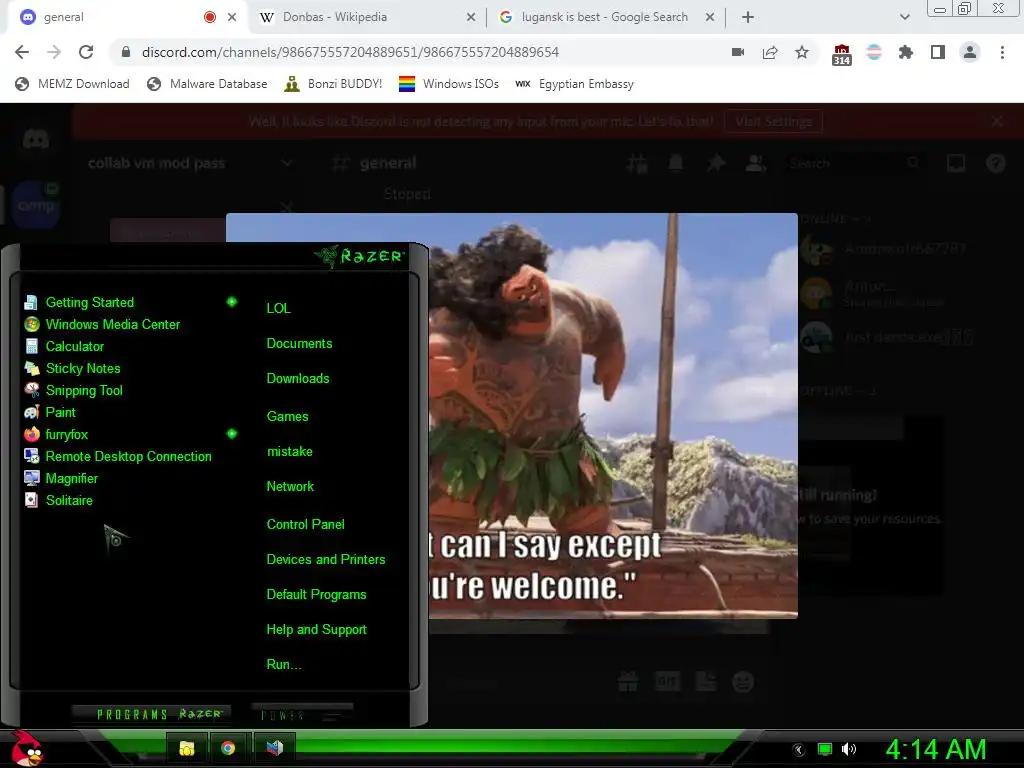Click the address bar URL field
Viewport: 1024px width, 768px height.
pyautogui.click(x=418, y=52)
